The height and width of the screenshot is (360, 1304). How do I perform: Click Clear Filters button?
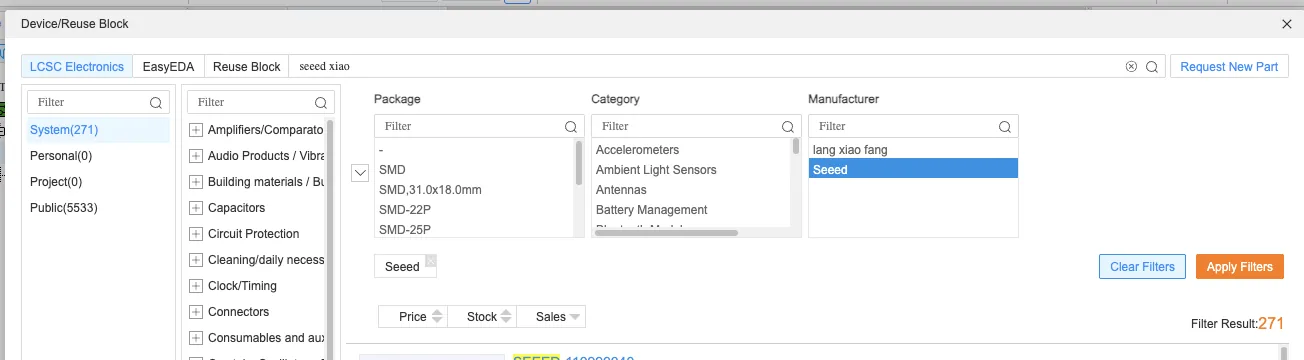1142,267
